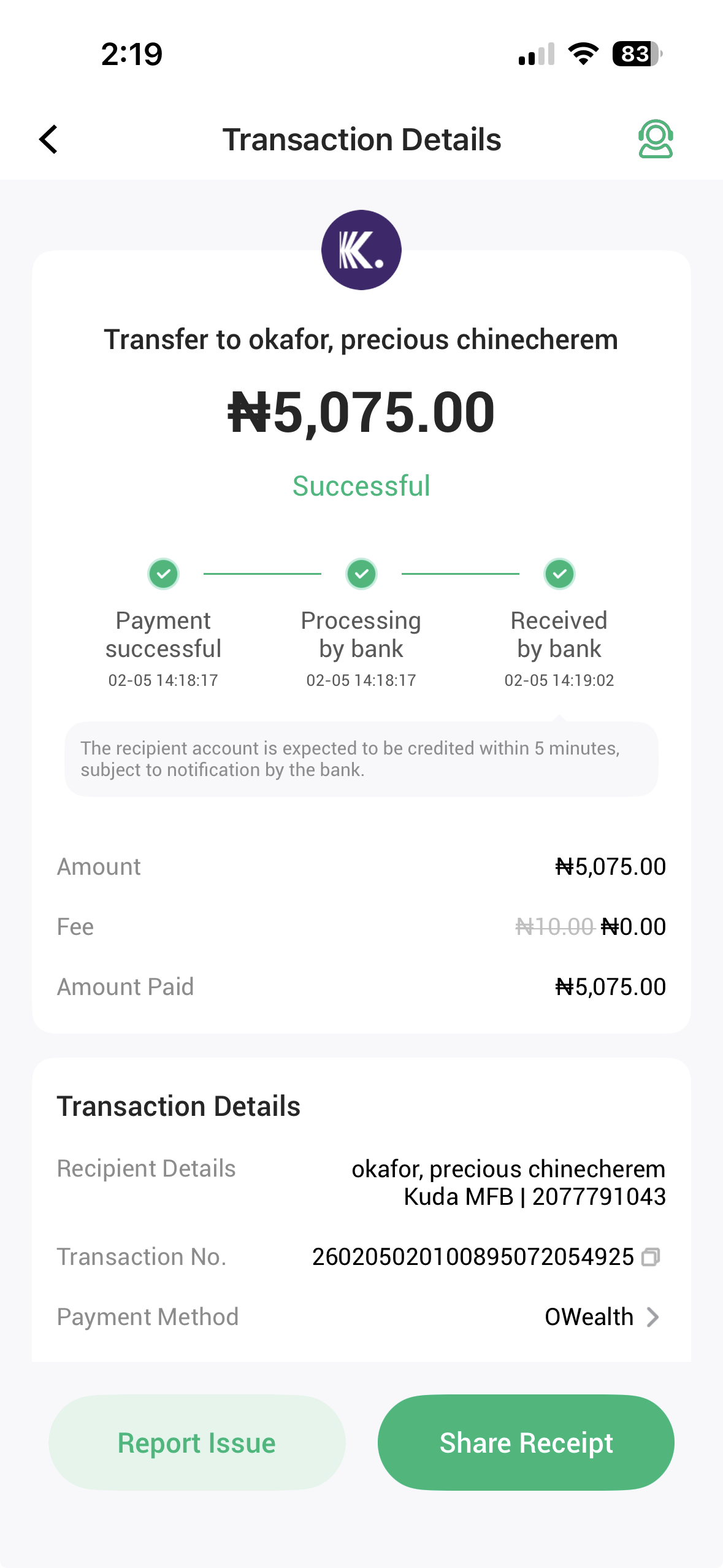This screenshot has height=1568, width=723.
Task: Tap the crossed-out ₦10.00 fee
Action: tap(554, 926)
